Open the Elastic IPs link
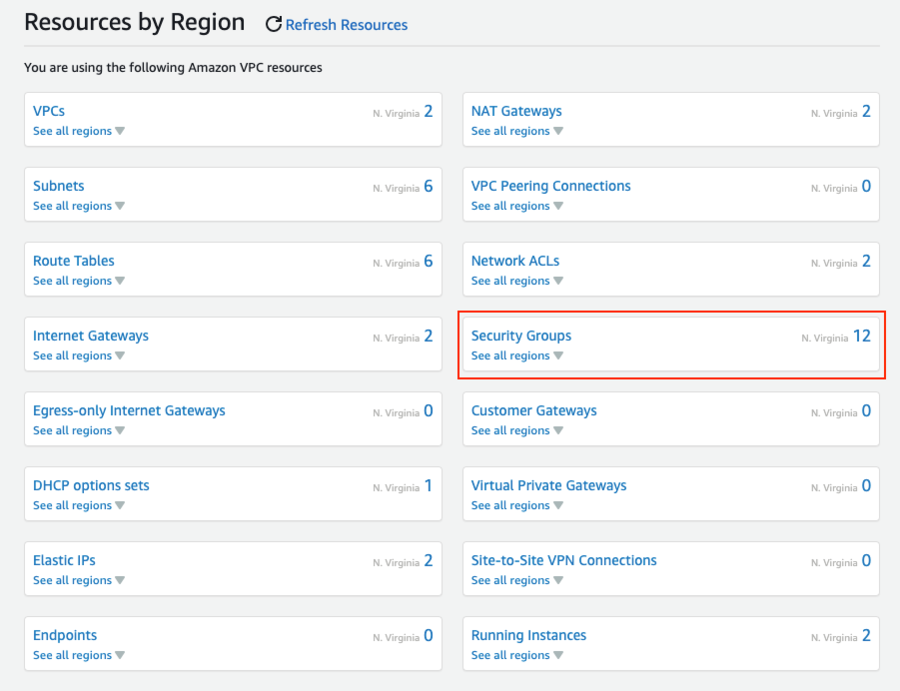The width and height of the screenshot is (900, 691). coord(64,560)
